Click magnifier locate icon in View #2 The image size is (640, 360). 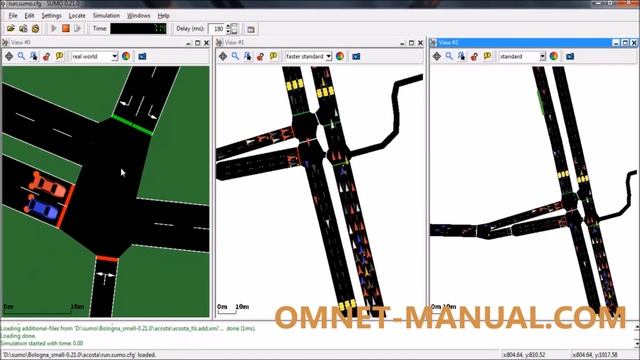pos(449,56)
